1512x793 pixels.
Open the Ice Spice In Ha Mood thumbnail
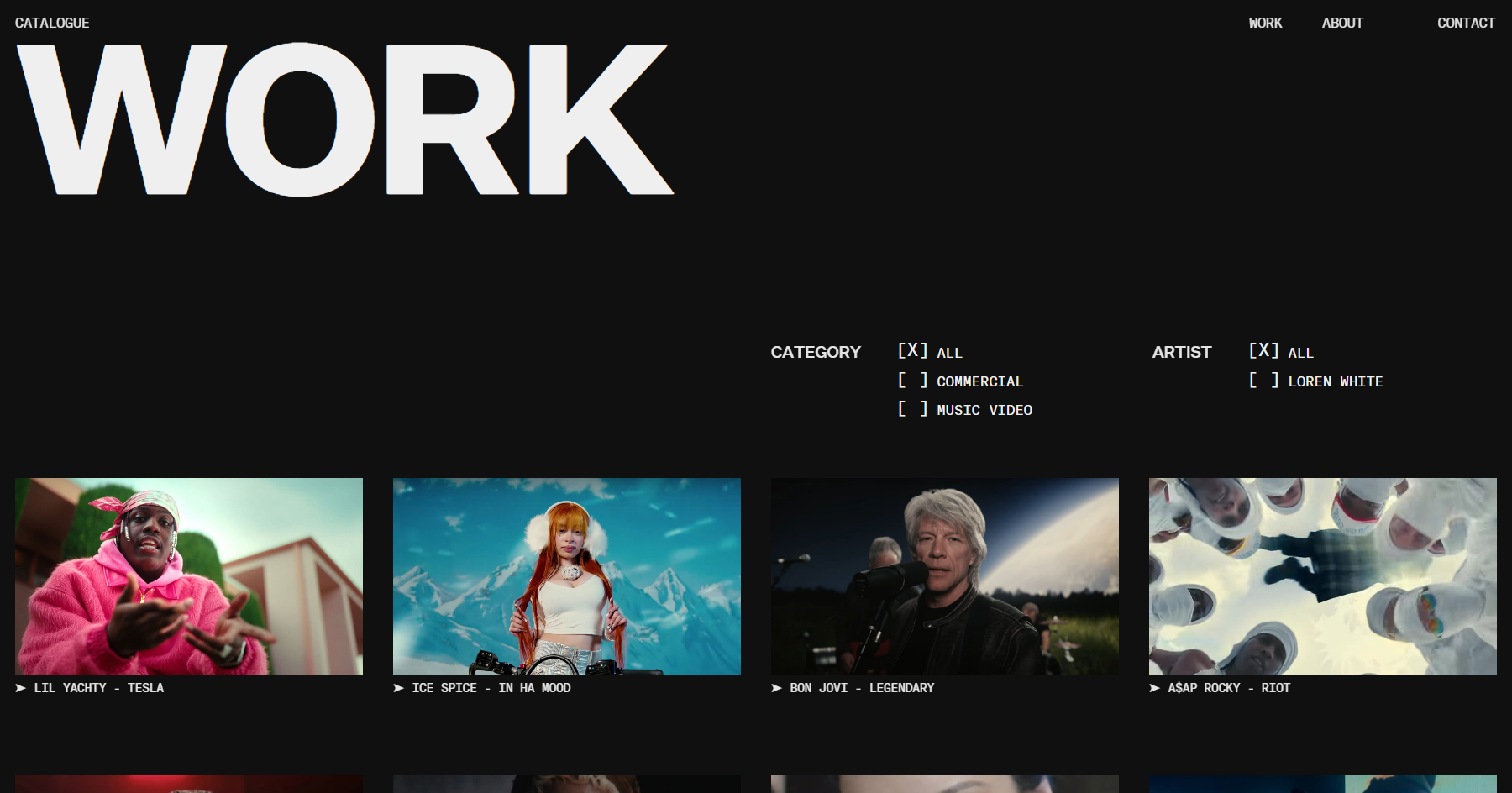[567, 576]
